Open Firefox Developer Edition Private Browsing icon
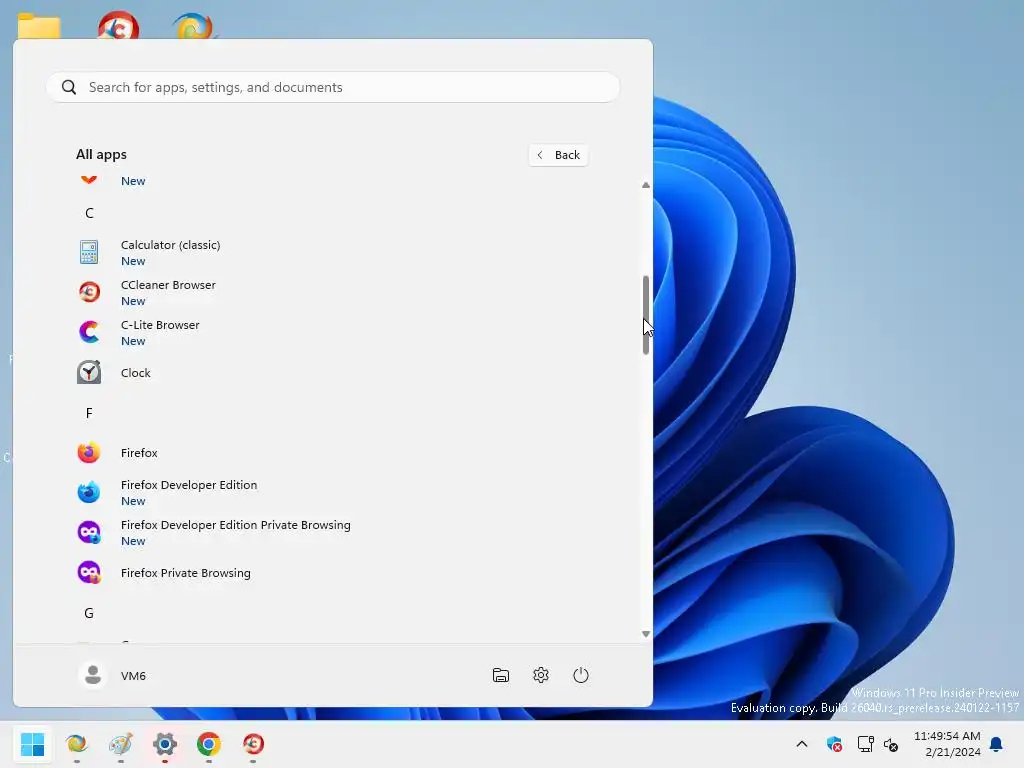Screen dimensions: 1024x768 tap(89, 532)
